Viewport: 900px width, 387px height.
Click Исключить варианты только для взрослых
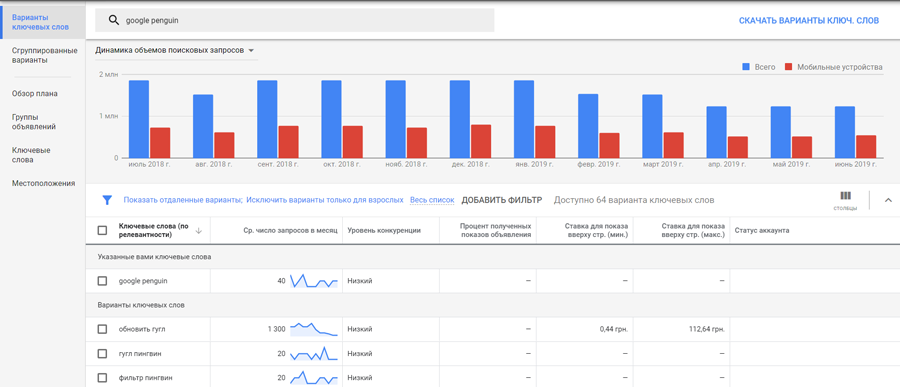(325, 200)
